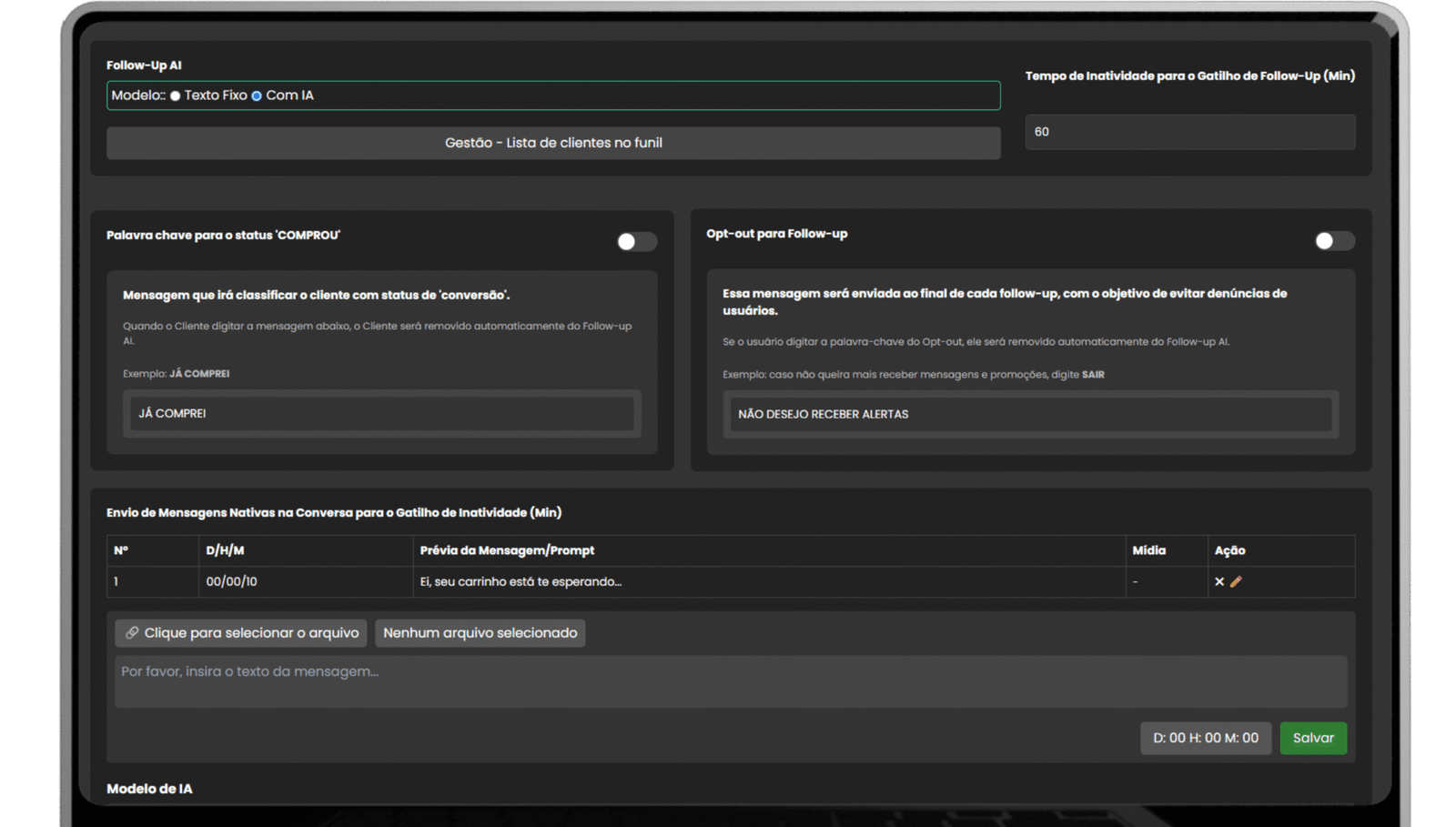Select the 00/00/10 time cell in row 1
Screen dimensions: 1456x827
231,581
